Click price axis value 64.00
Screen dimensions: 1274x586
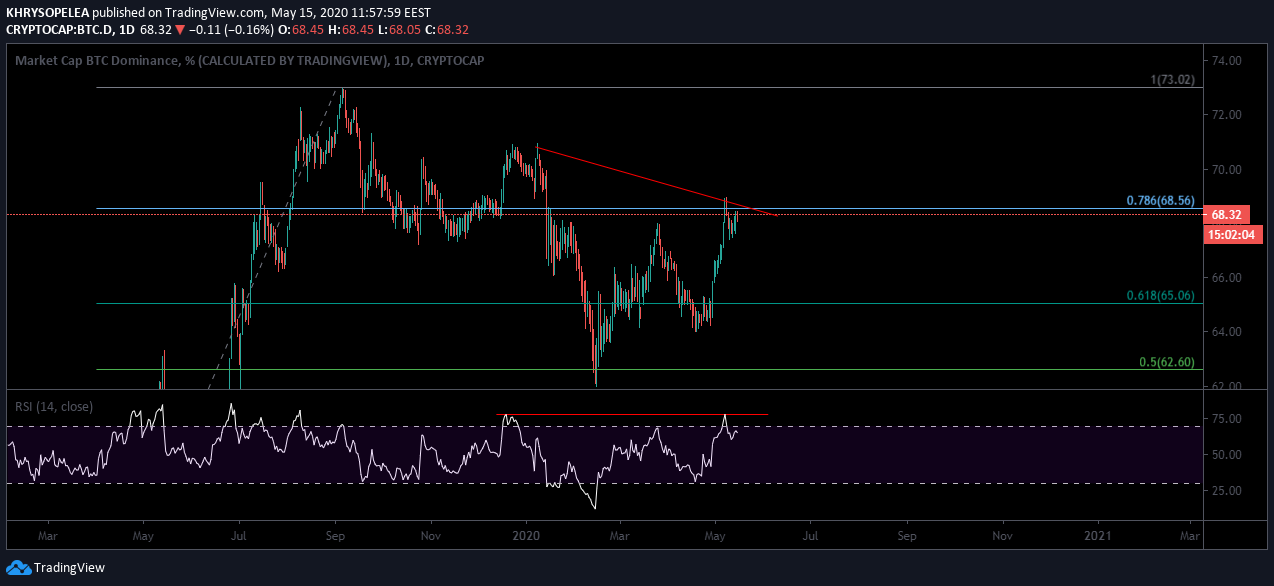(x=1226, y=331)
